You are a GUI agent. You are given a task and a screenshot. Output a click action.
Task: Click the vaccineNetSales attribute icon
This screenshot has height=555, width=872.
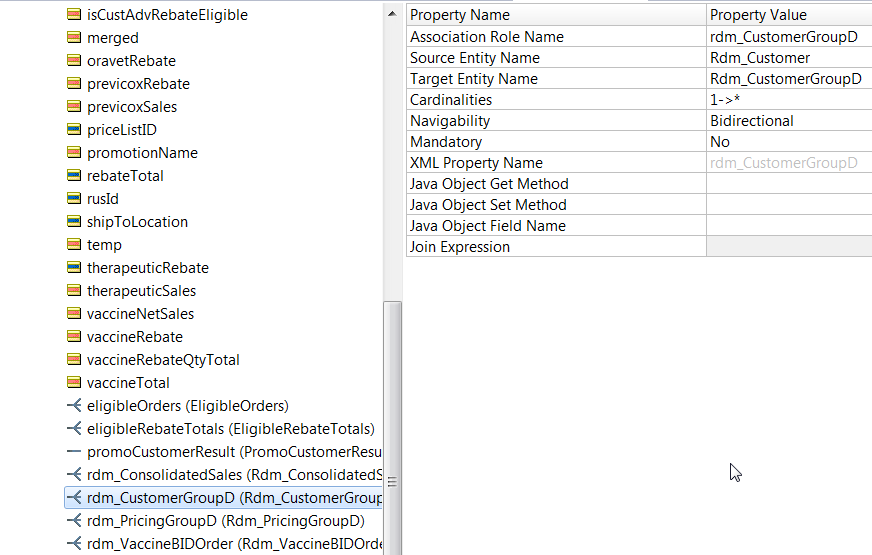point(73,314)
